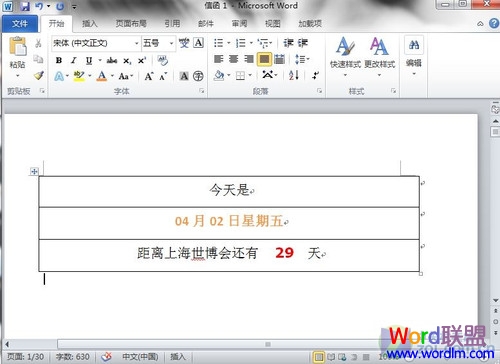Center align the paragraph
Screen dimensions: 500x364
click(233, 59)
